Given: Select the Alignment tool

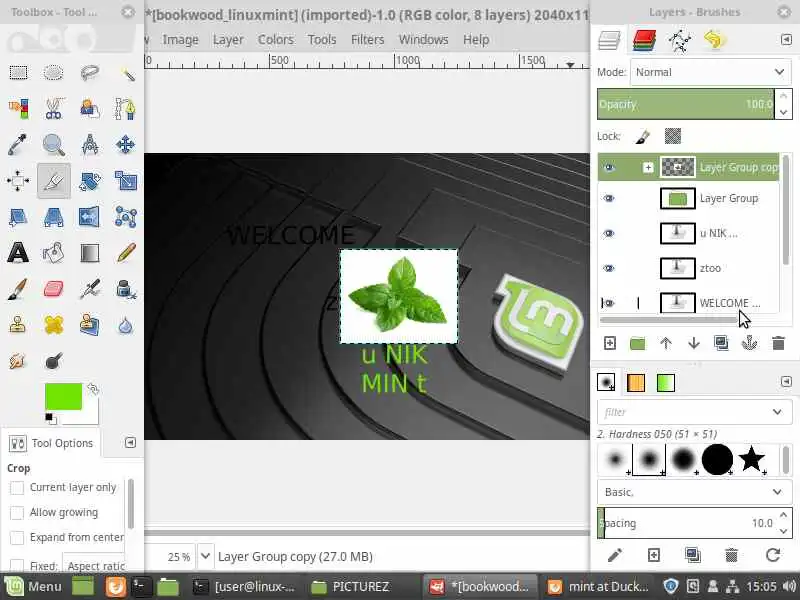Looking at the screenshot, I should click(x=18, y=181).
